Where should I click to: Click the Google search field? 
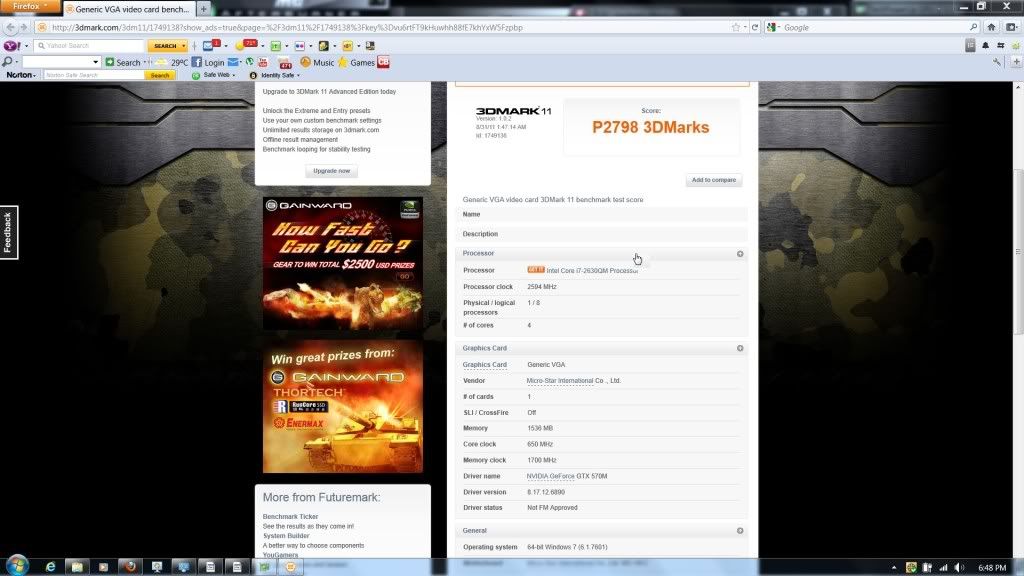(x=874, y=27)
